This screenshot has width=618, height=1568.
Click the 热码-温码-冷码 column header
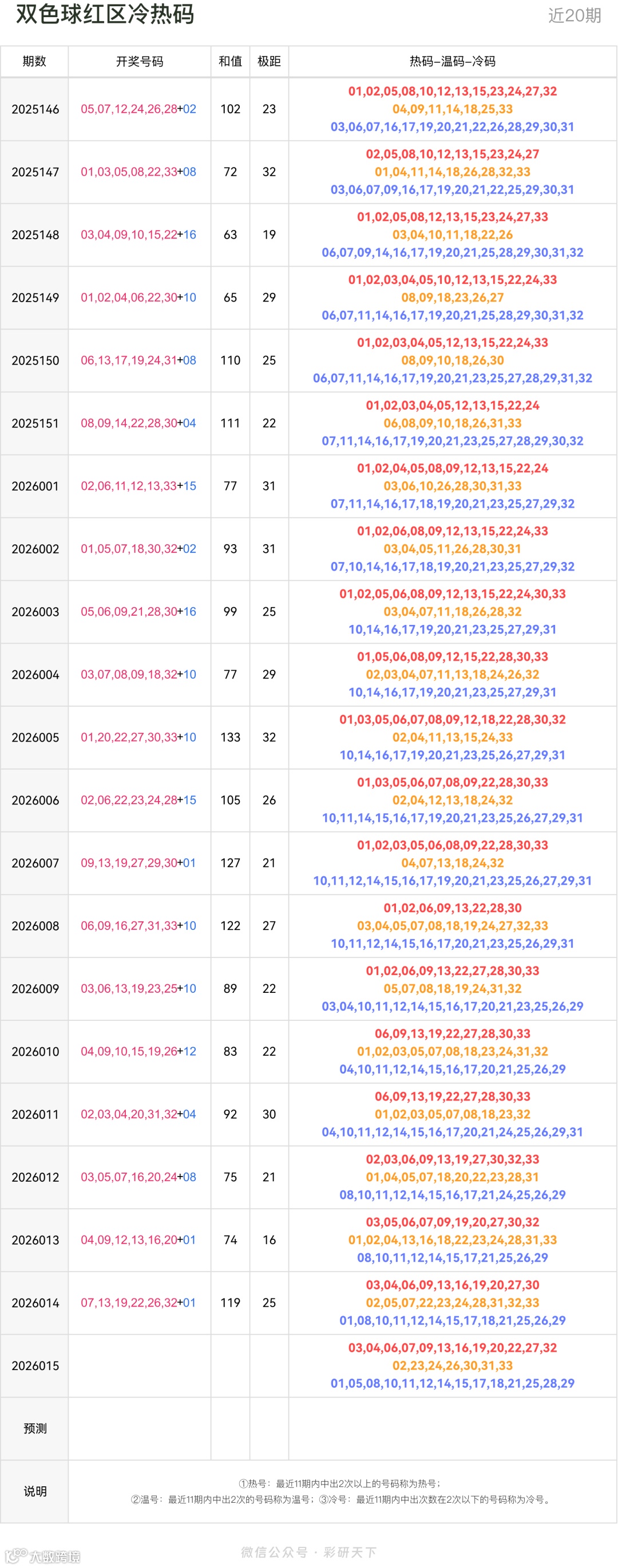(453, 61)
